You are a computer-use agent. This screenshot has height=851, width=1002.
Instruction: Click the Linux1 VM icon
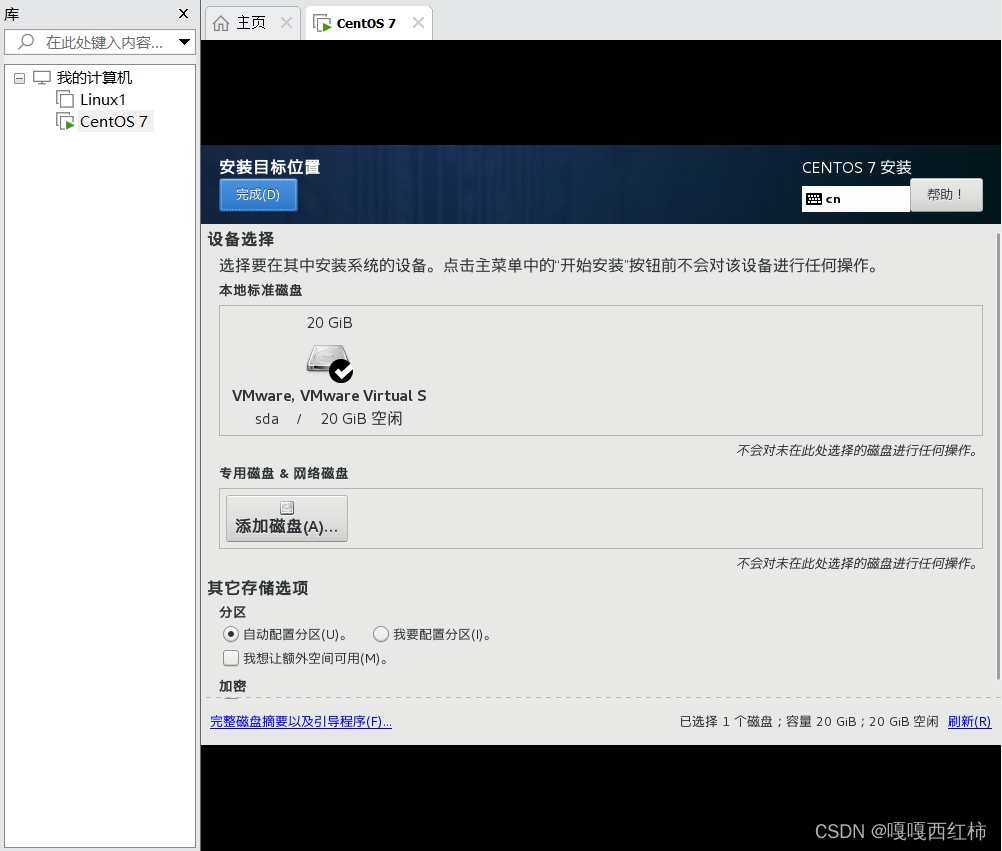[65, 99]
